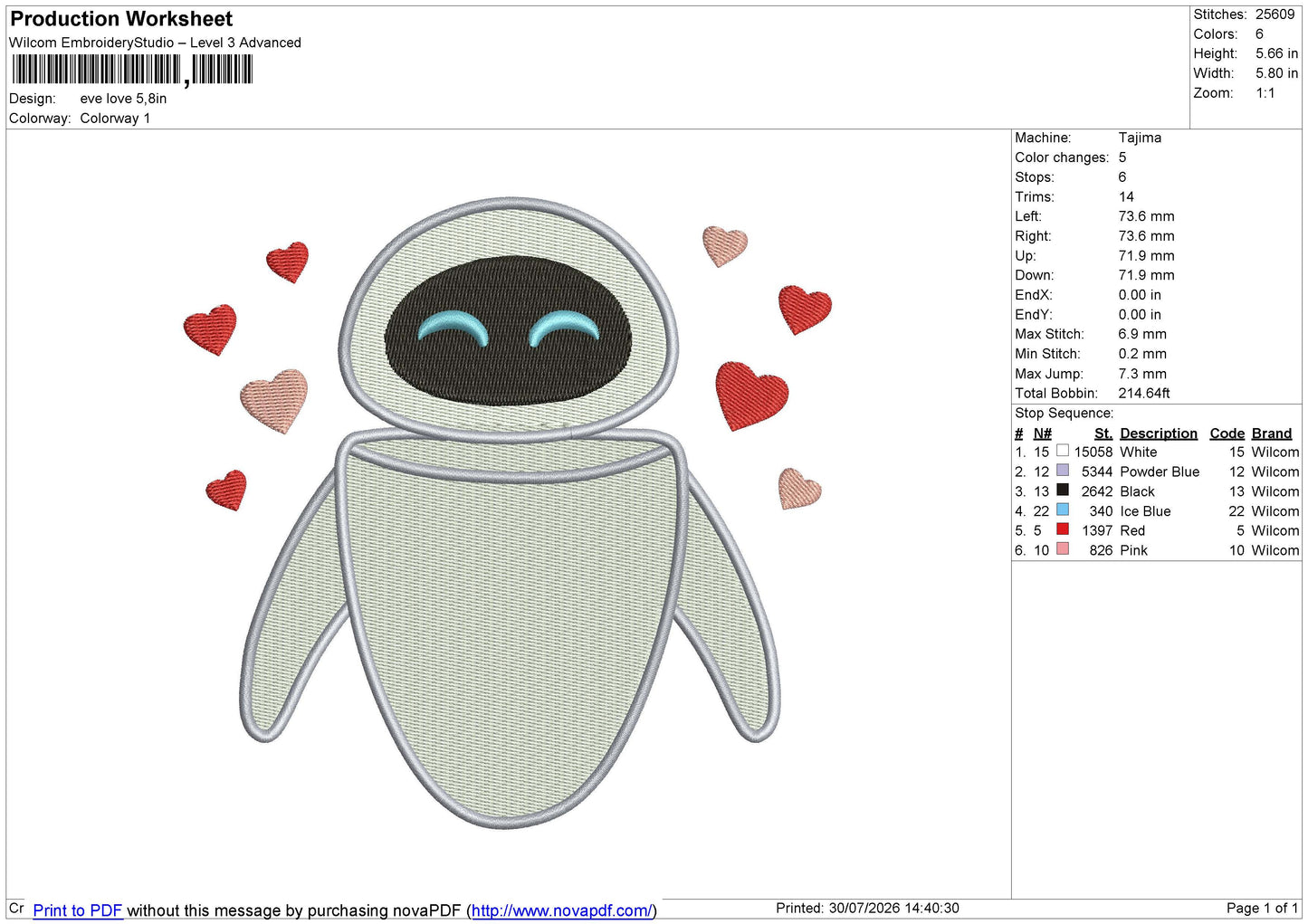Click the Height value 5.66 in
This screenshot has height=924, width=1308.
pos(1276,53)
